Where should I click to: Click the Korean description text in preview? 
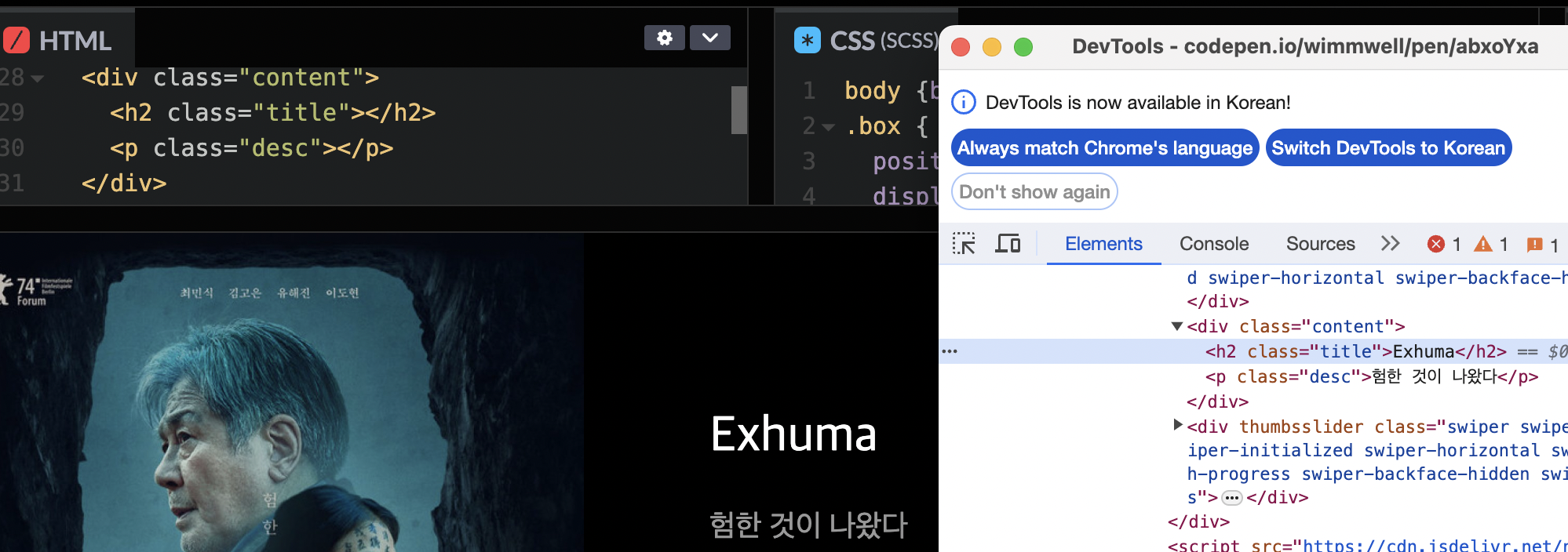(x=808, y=525)
